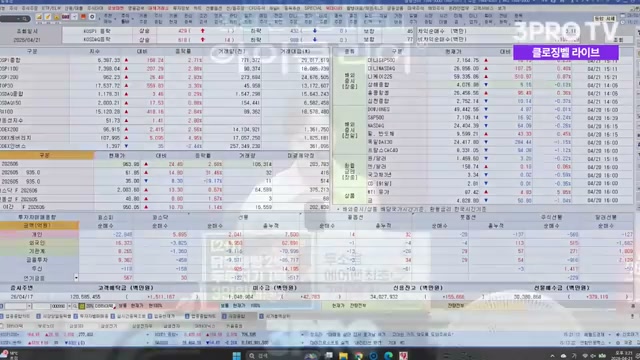Open Google Chrome from the taskbar
640x360 pixels.
(x=358, y=356)
